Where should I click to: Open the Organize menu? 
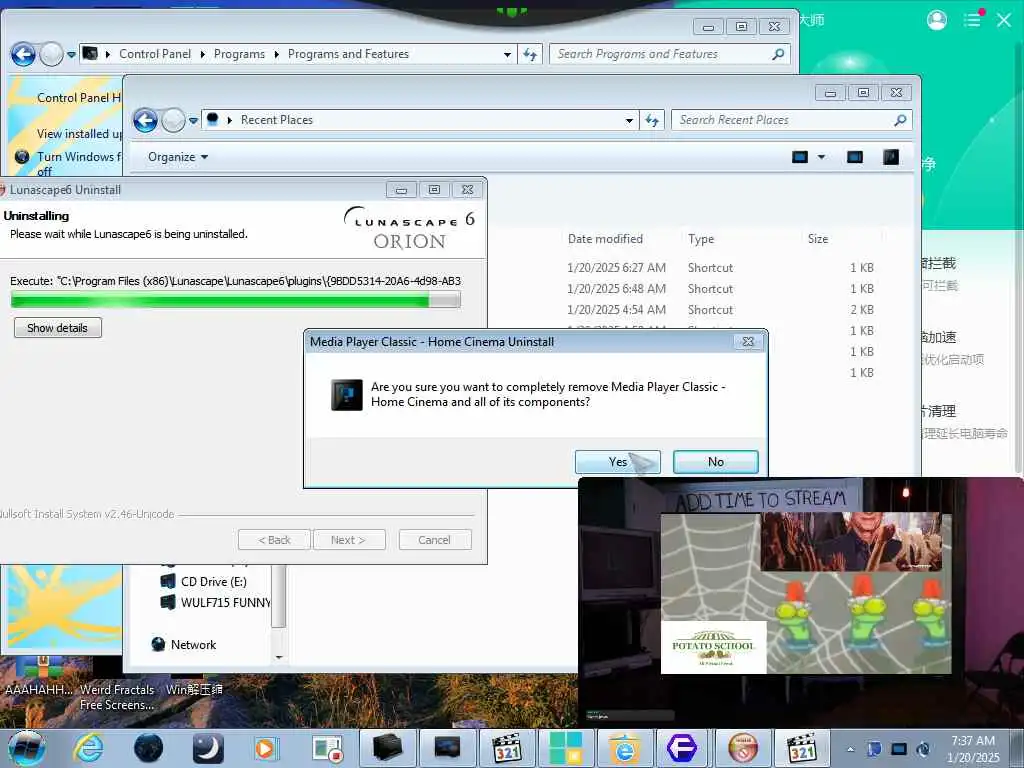pyautogui.click(x=178, y=157)
